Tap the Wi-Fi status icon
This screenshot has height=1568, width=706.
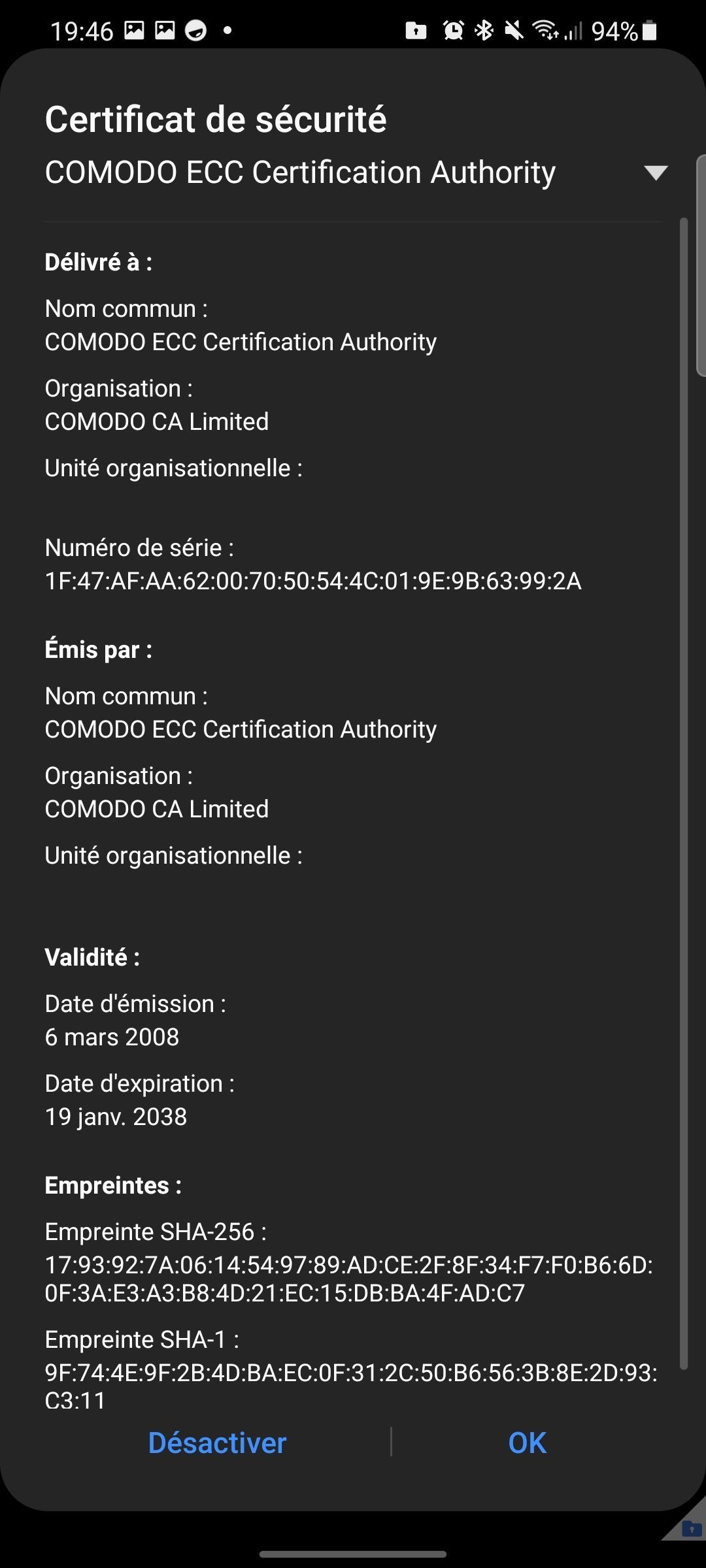545,30
